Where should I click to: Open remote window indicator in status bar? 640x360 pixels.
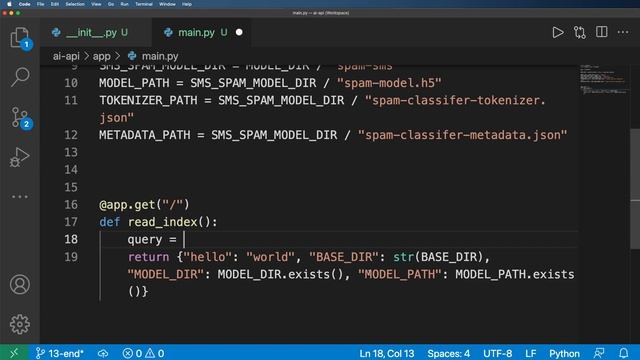point(14,353)
